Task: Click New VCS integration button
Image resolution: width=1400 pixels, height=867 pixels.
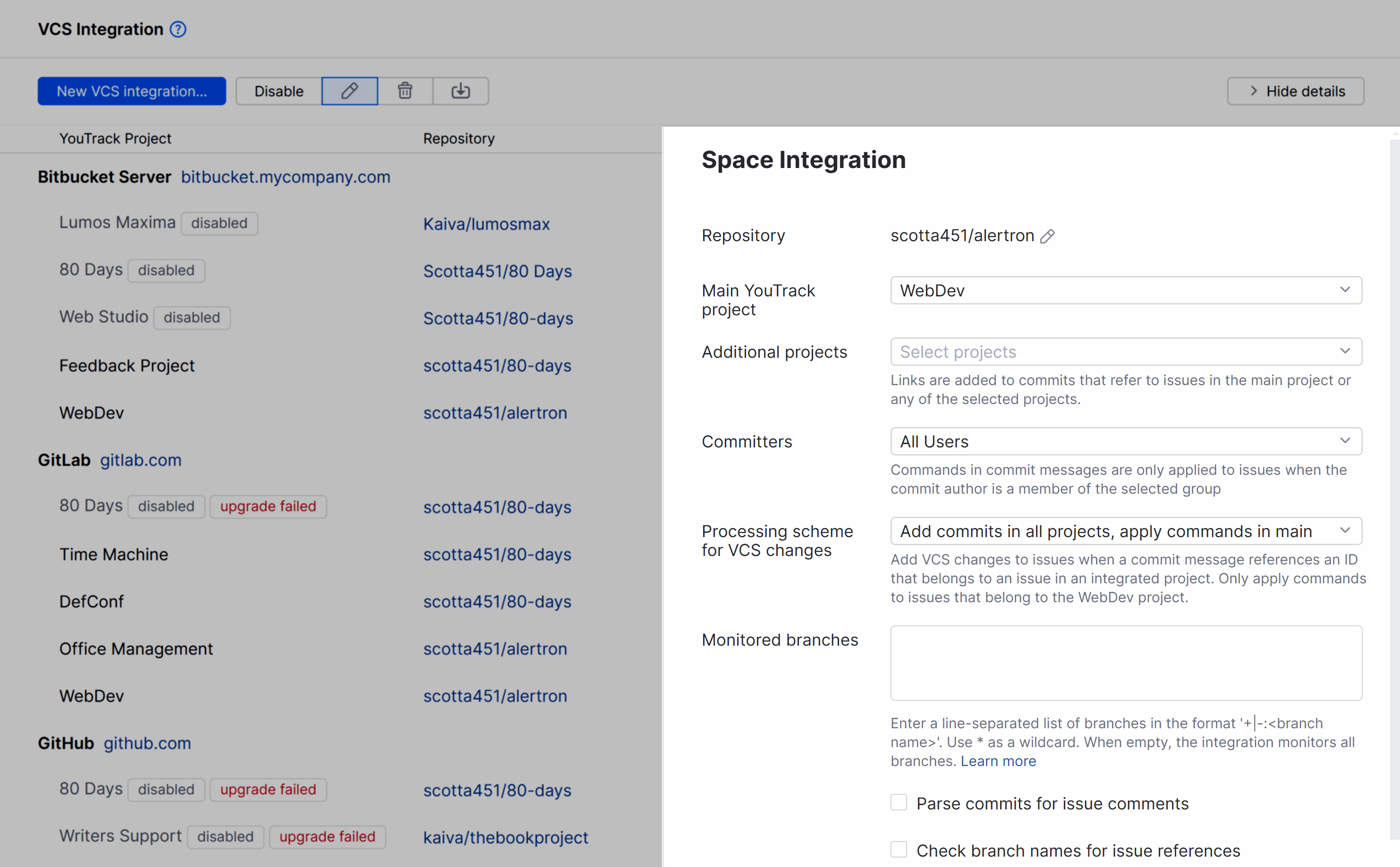Action: point(132,91)
